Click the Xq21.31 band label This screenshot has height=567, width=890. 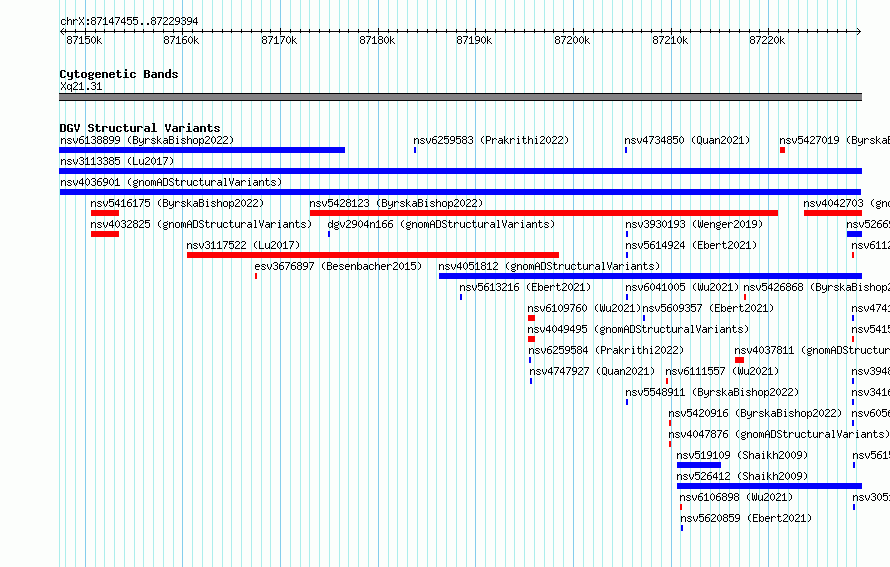(x=81, y=87)
